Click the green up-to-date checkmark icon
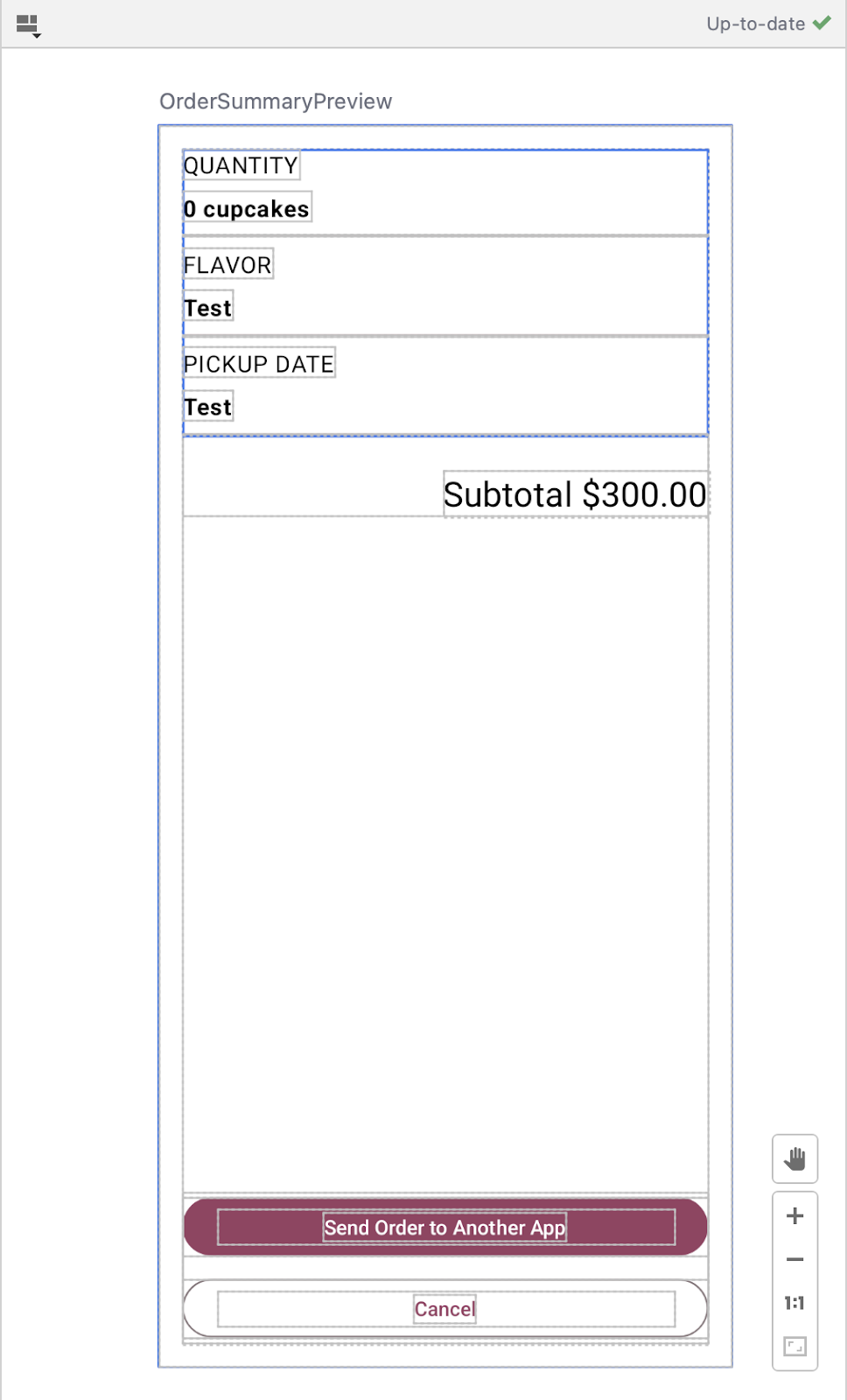The height and width of the screenshot is (1400, 847). pyautogui.click(x=822, y=24)
